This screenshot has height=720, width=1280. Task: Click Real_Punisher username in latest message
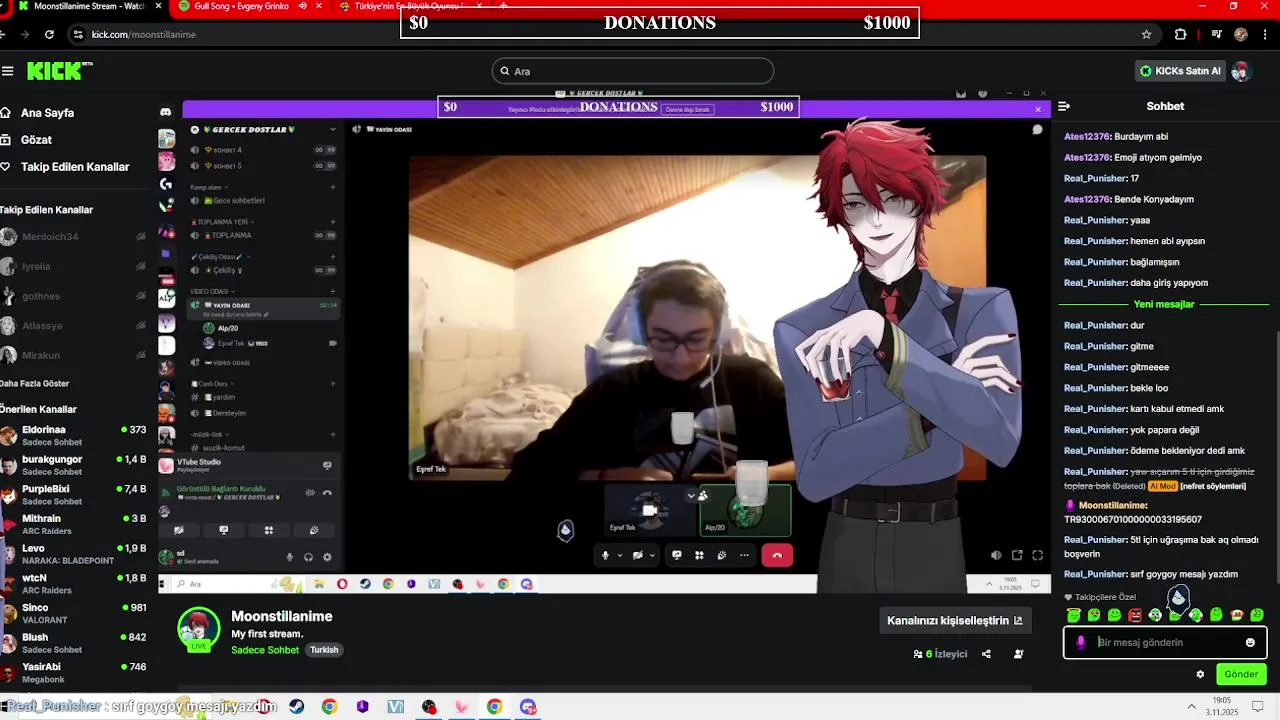[x=1096, y=574]
